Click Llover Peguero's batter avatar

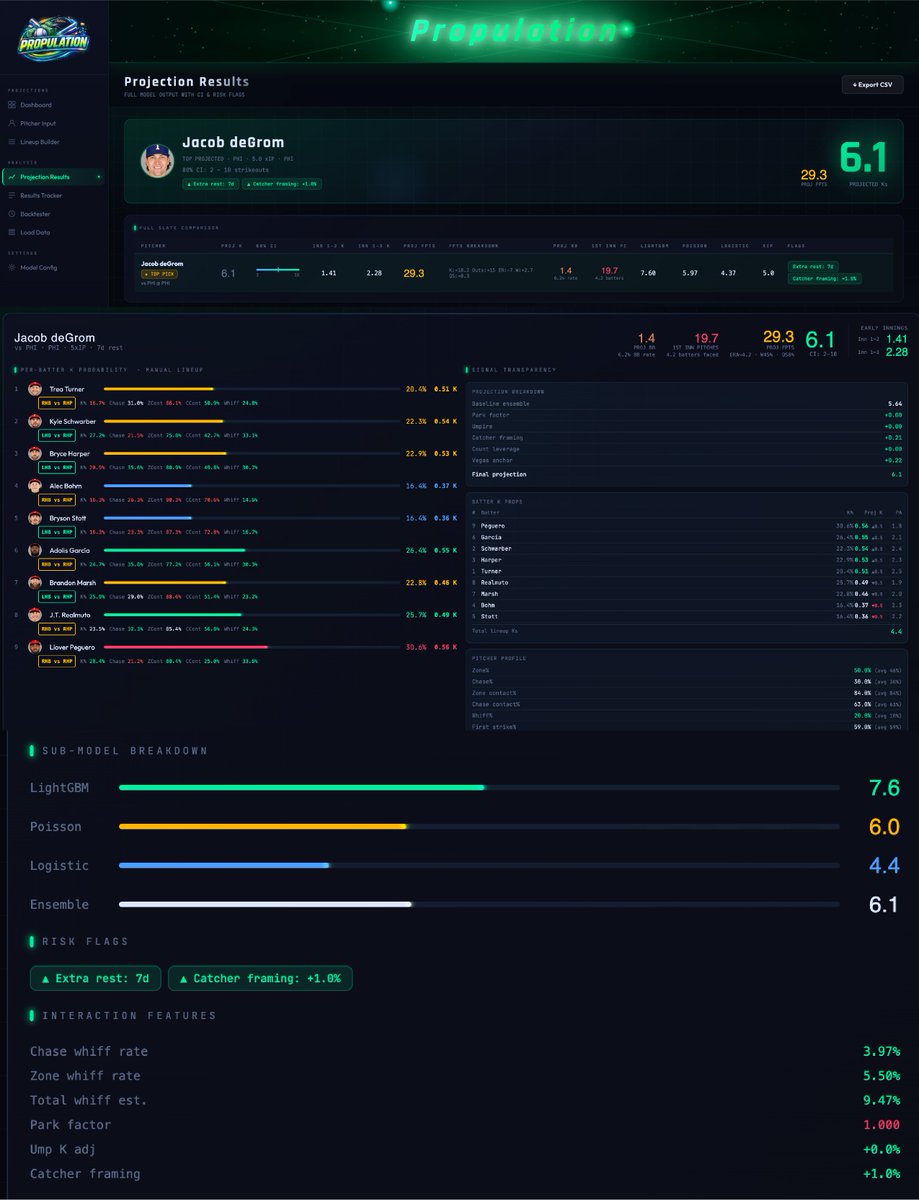click(35, 647)
